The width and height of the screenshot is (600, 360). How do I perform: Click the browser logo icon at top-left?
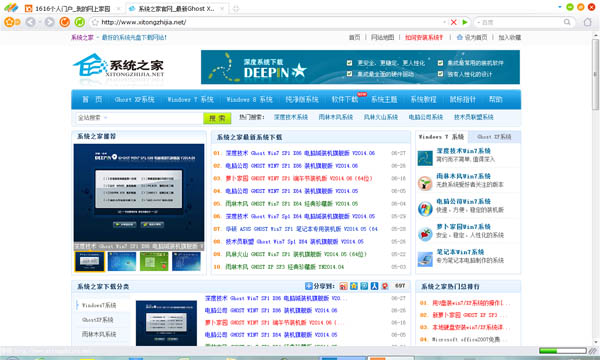11,7
